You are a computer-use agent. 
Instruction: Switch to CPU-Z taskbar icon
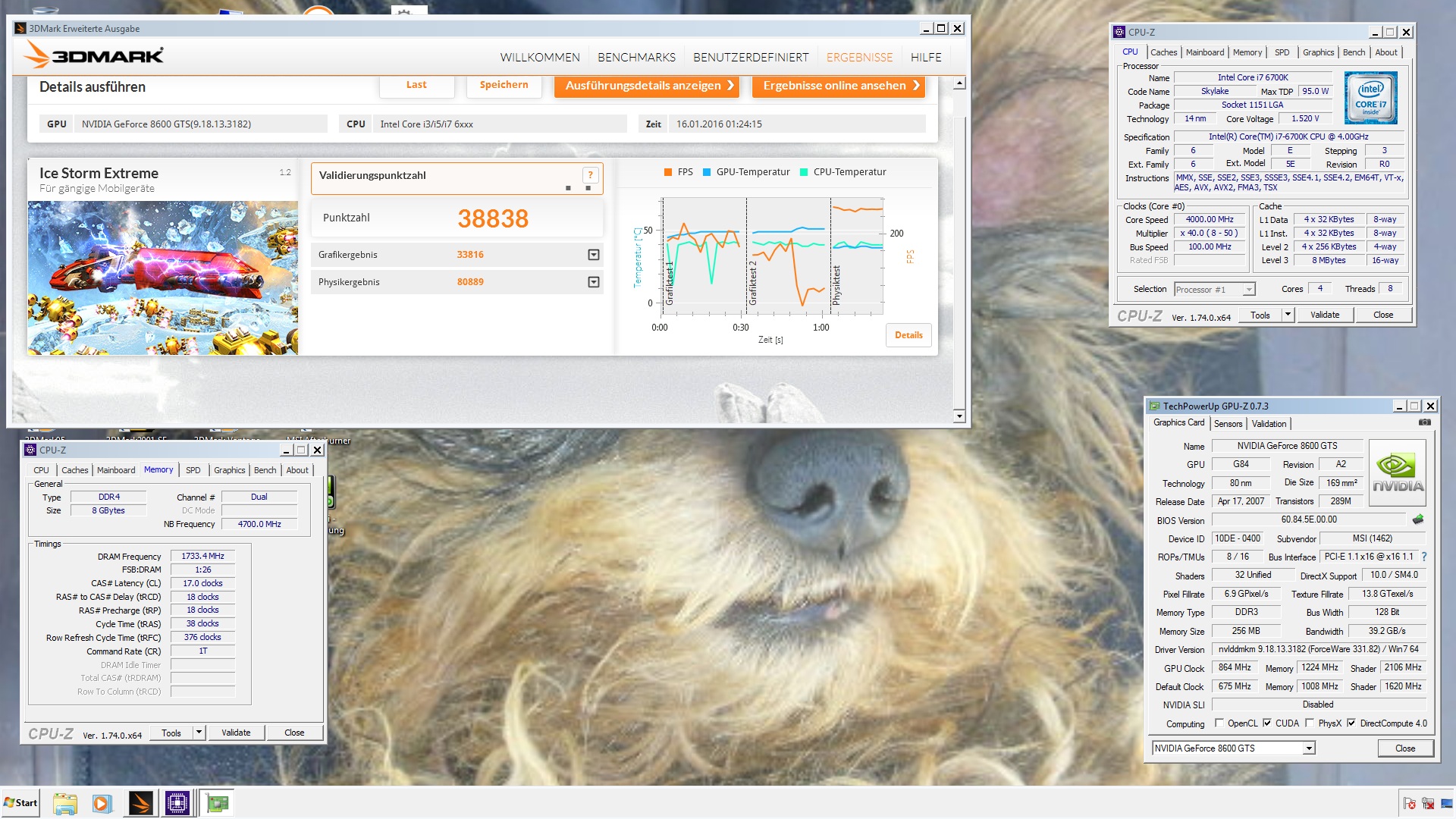point(177,803)
